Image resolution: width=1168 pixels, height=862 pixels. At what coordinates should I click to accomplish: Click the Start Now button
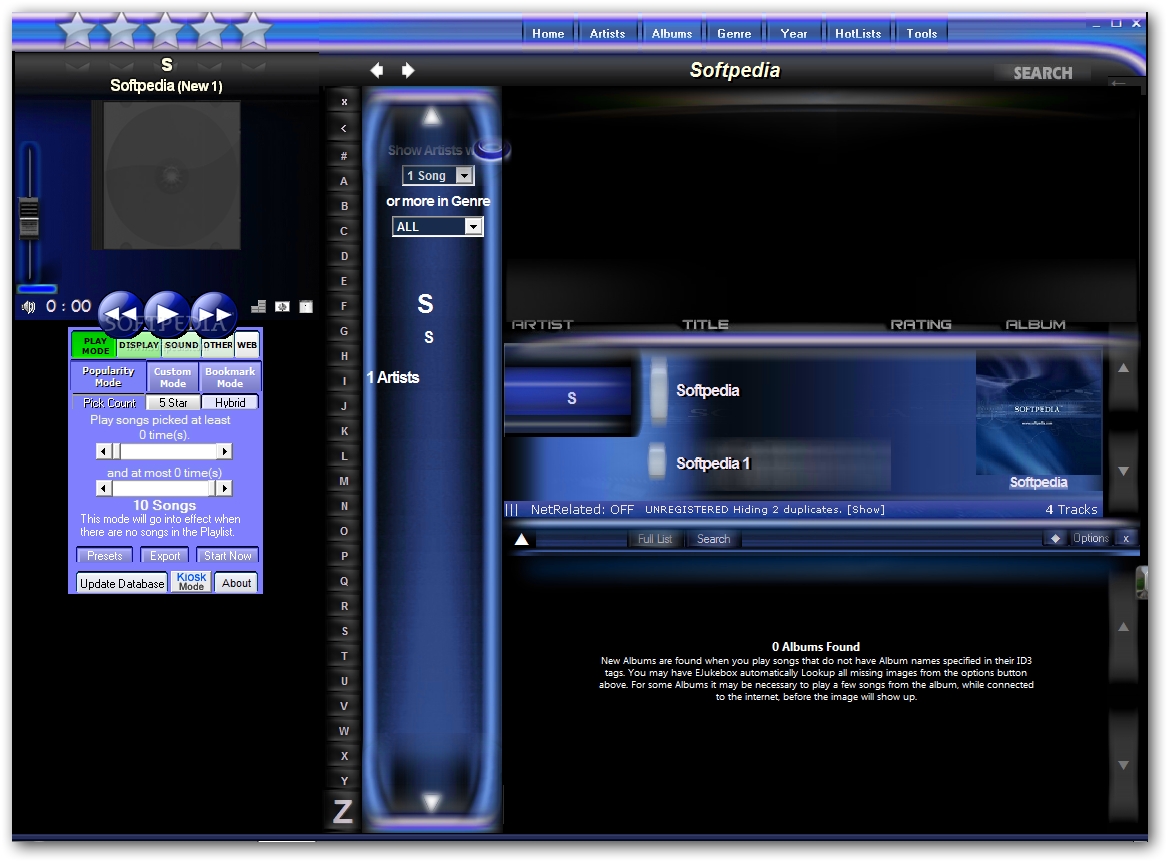pos(228,556)
